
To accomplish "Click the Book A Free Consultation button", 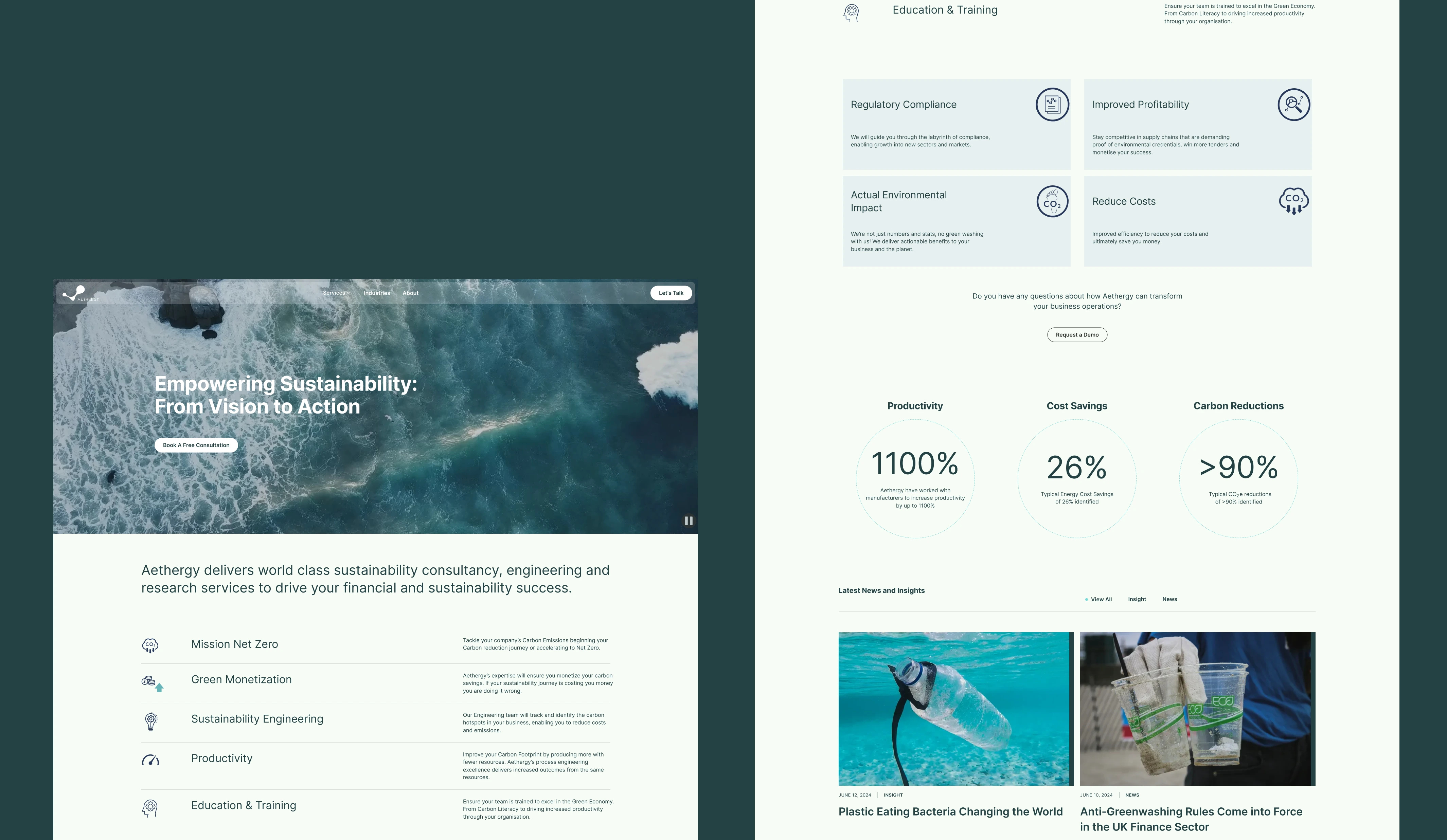I will click(x=196, y=444).
